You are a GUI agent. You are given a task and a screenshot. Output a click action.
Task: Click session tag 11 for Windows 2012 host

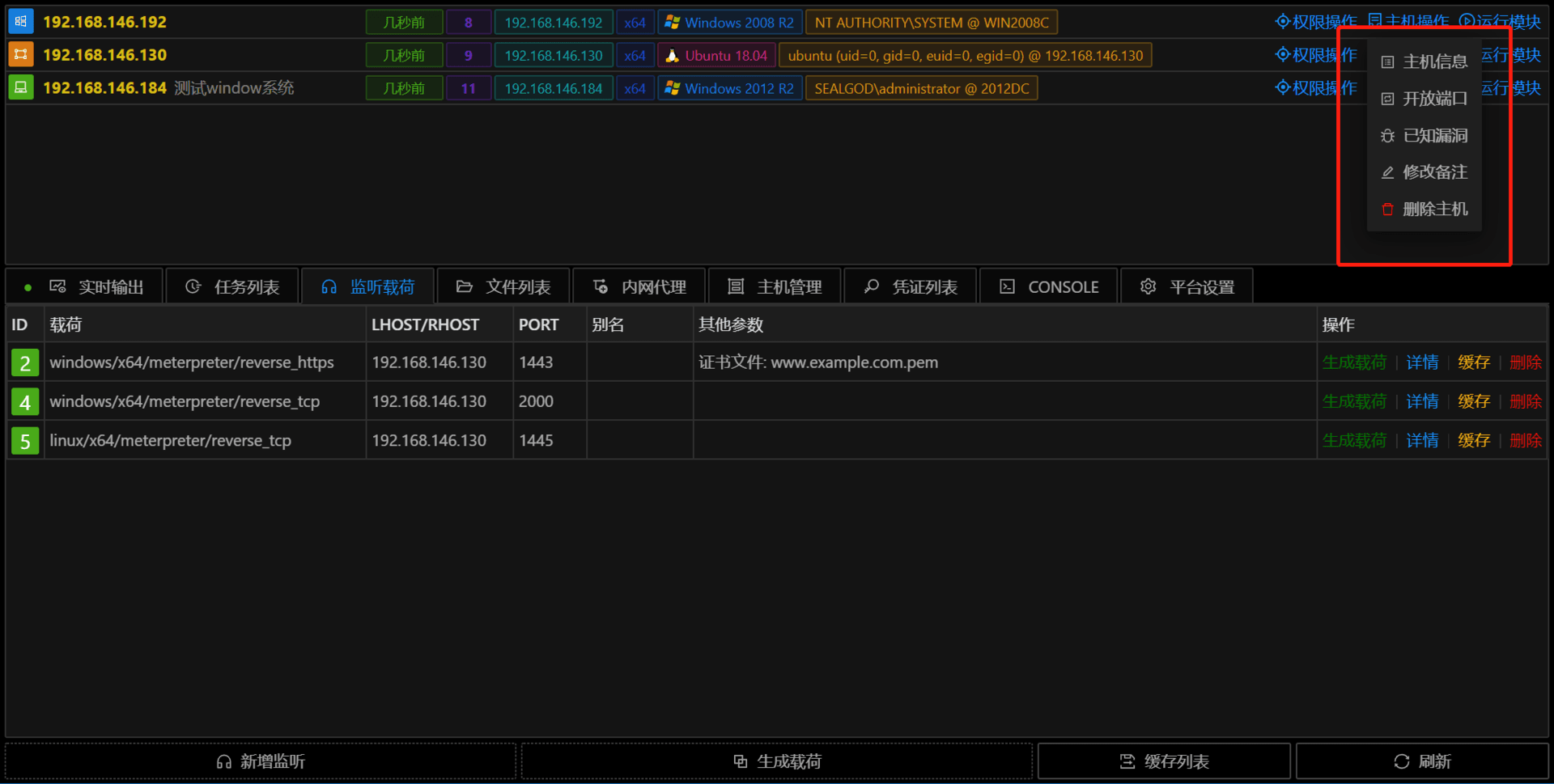(469, 88)
